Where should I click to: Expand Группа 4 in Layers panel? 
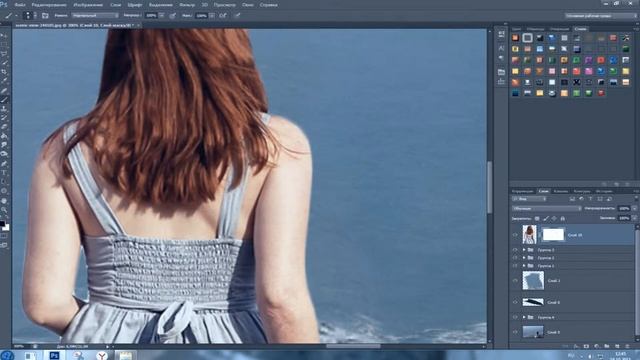524,317
